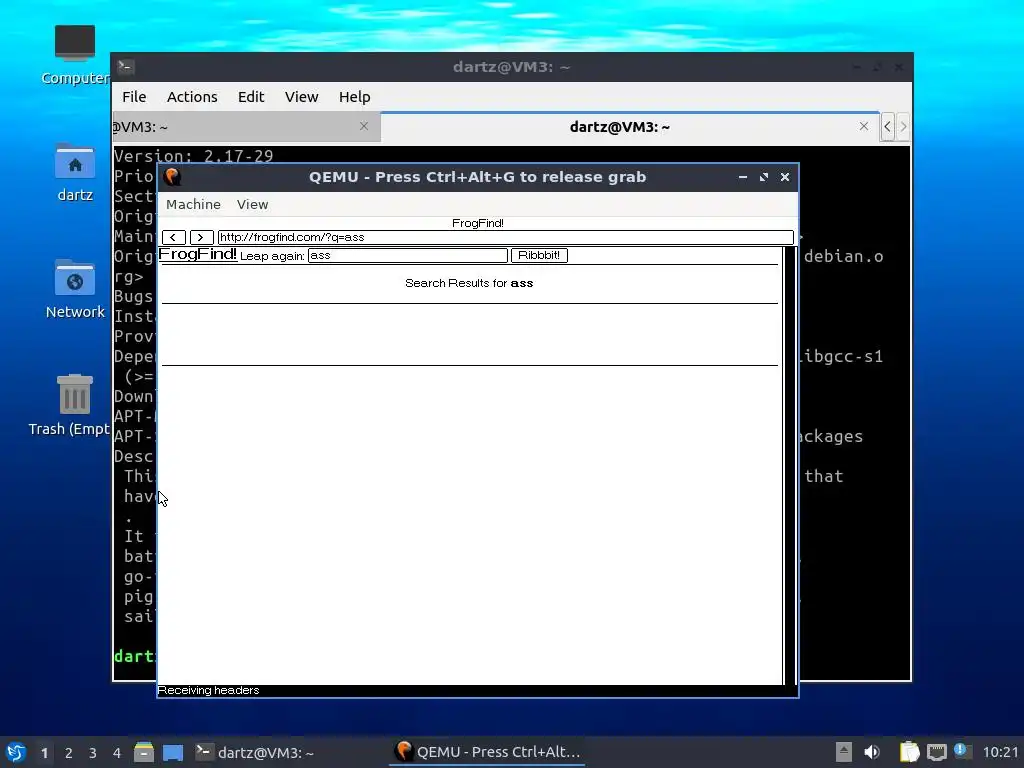The image size is (1024, 768).
Task: Open the terminal View menu
Action: click(301, 97)
